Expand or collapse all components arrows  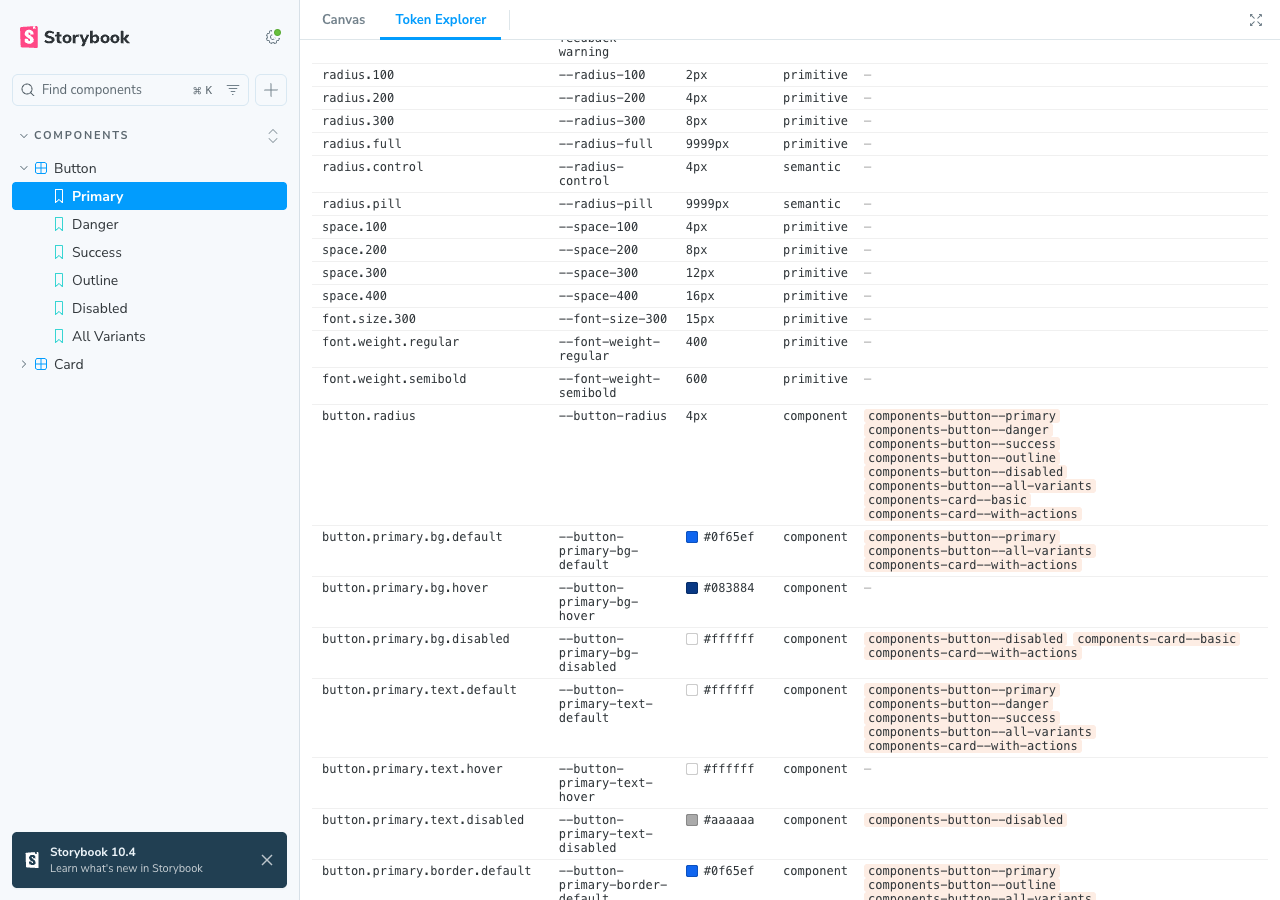tap(273, 135)
